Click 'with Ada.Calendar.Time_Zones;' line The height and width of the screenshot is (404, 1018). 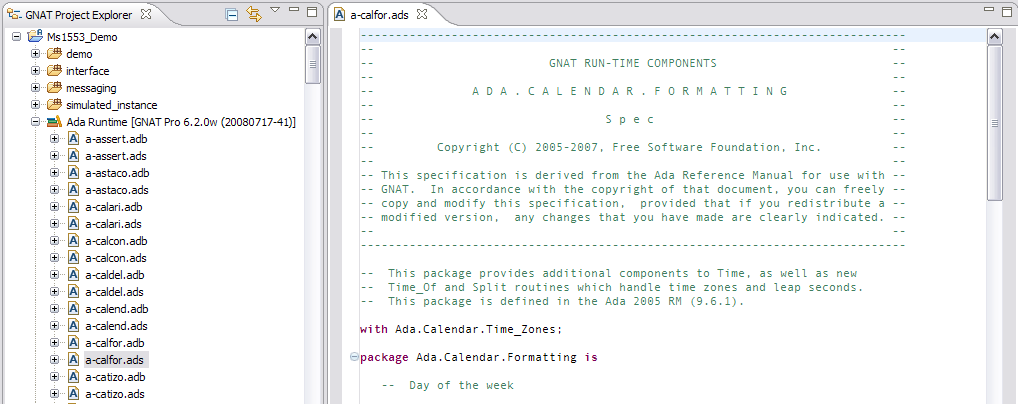tap(461, 329)
